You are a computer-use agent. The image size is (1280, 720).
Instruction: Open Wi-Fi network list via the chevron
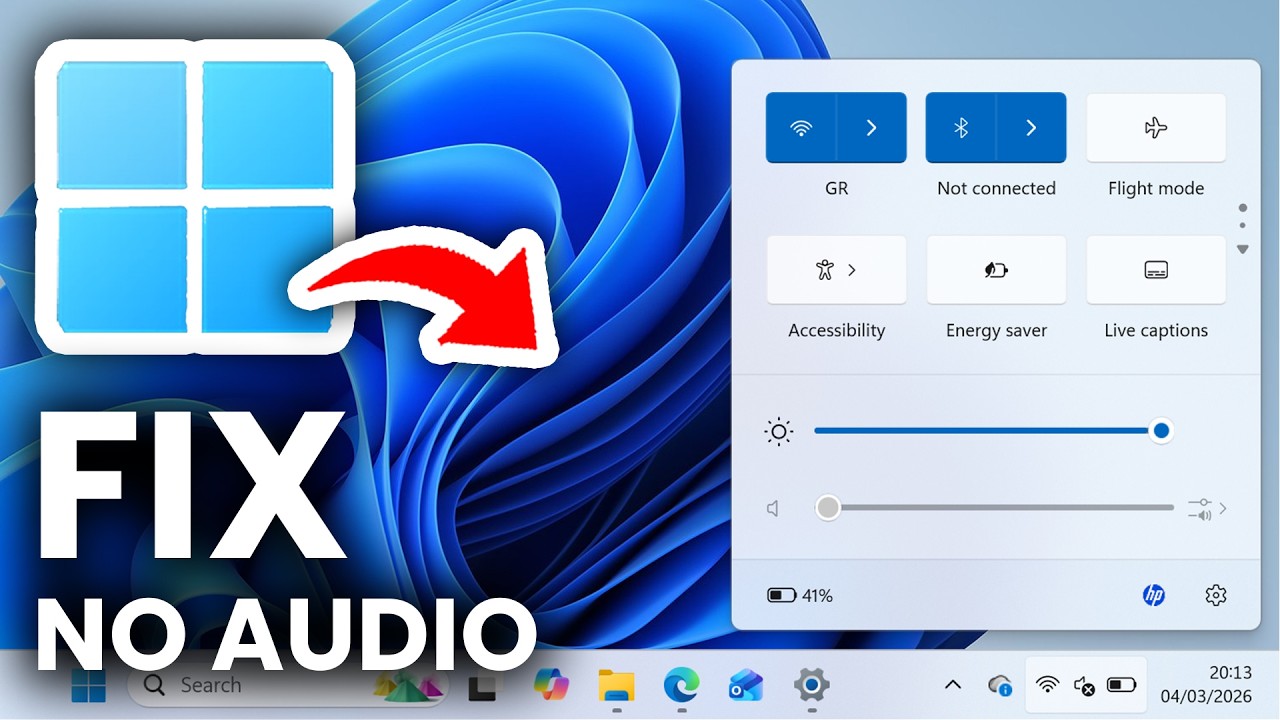[872, 128]
